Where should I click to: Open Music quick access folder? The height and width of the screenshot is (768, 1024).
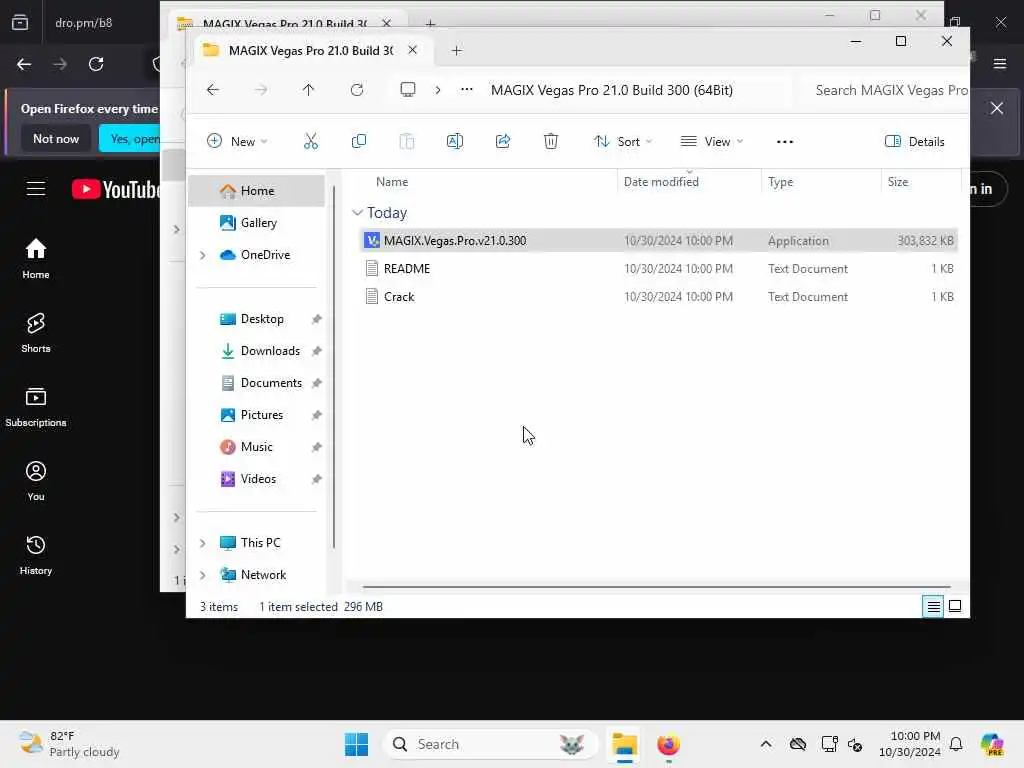(257, 447)
